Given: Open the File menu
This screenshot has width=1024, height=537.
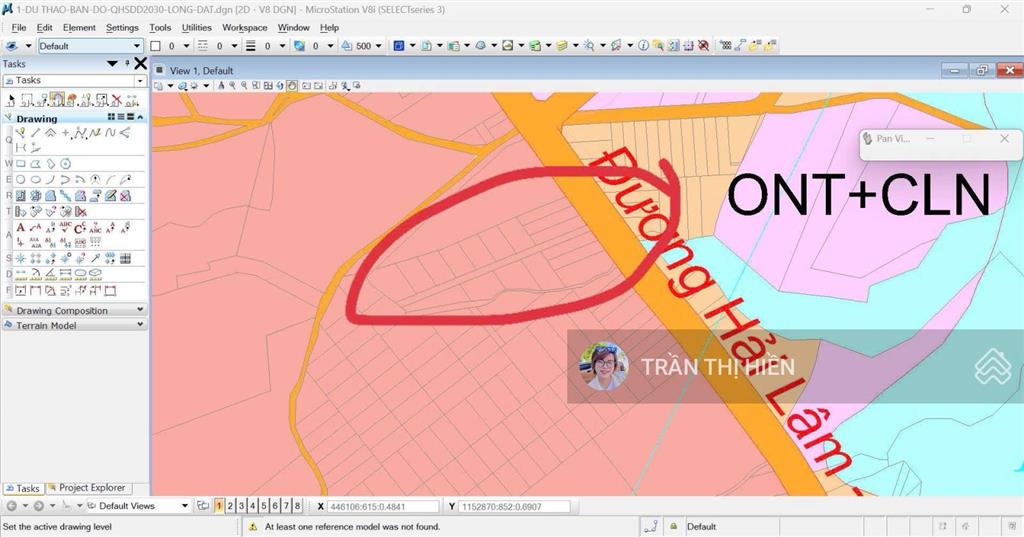Looking at the screenshot, I should [19, 27].
